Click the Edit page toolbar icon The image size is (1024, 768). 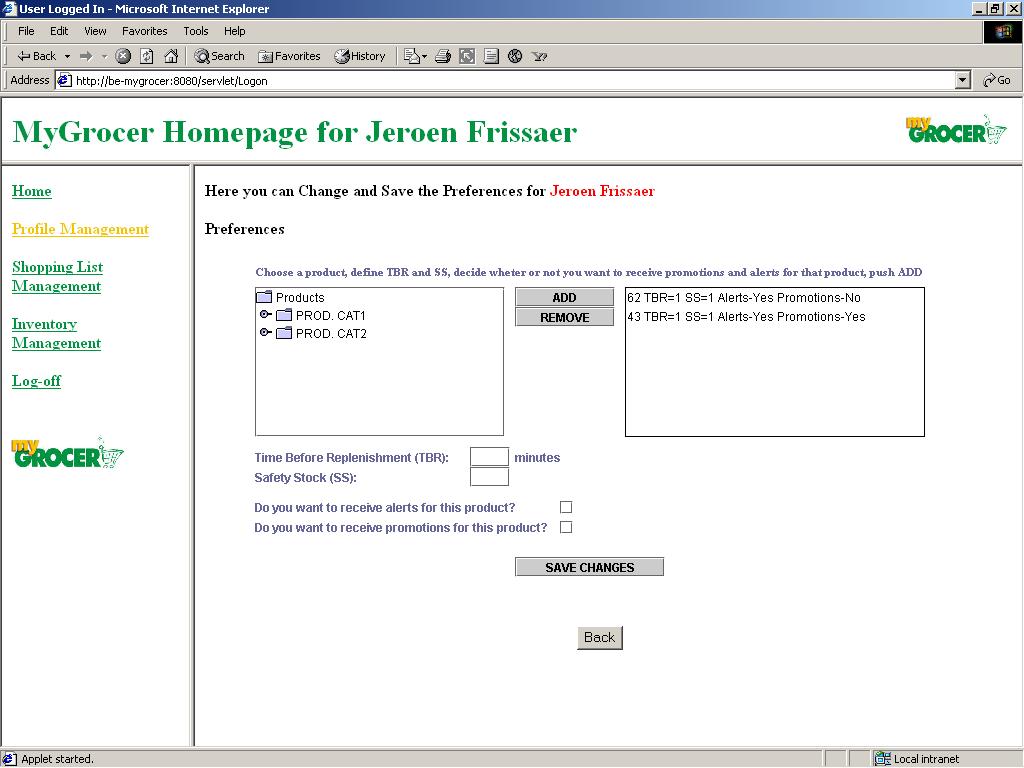click(467, 56)
